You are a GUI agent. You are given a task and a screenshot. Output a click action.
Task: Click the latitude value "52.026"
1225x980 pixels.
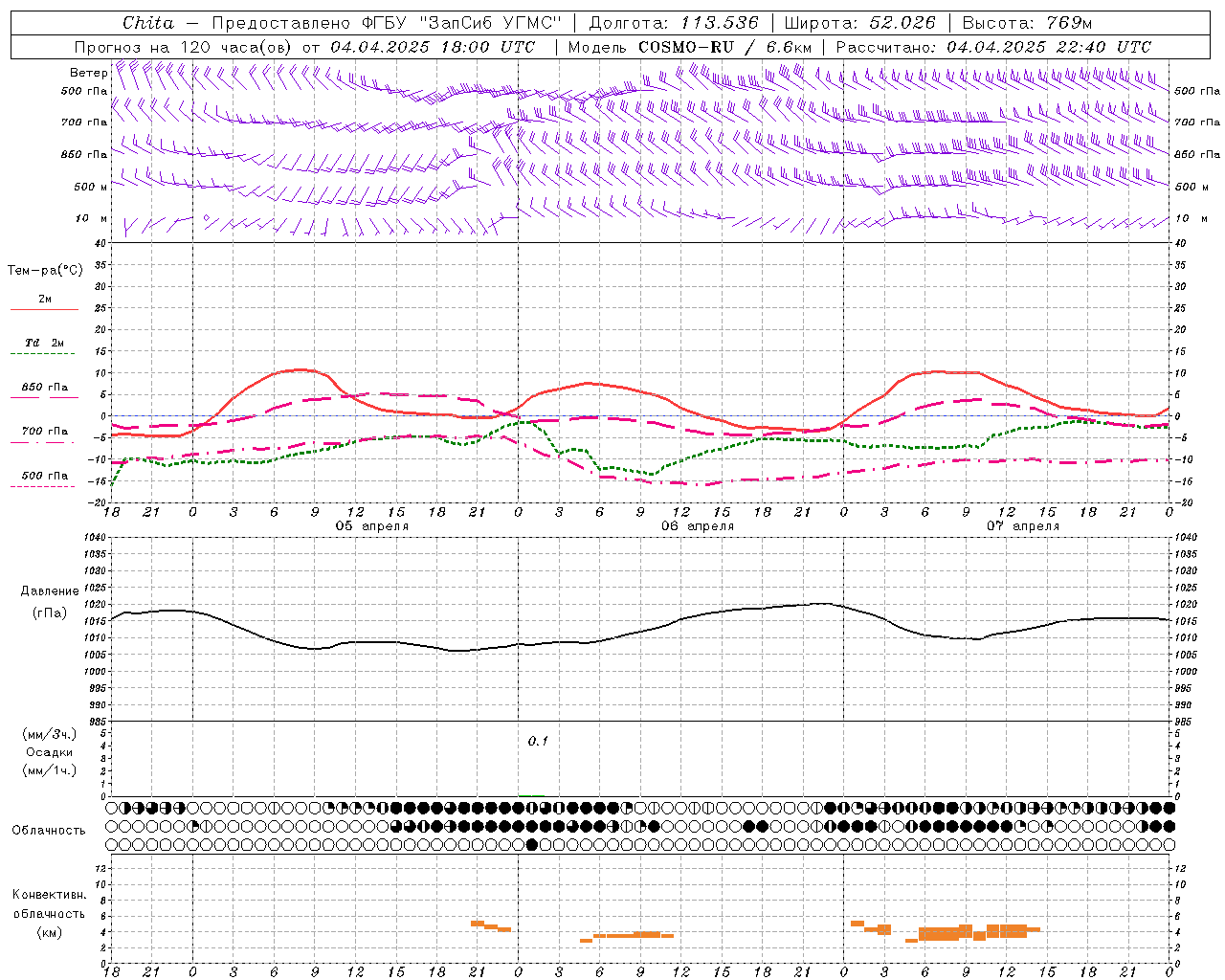pos(902,23)
